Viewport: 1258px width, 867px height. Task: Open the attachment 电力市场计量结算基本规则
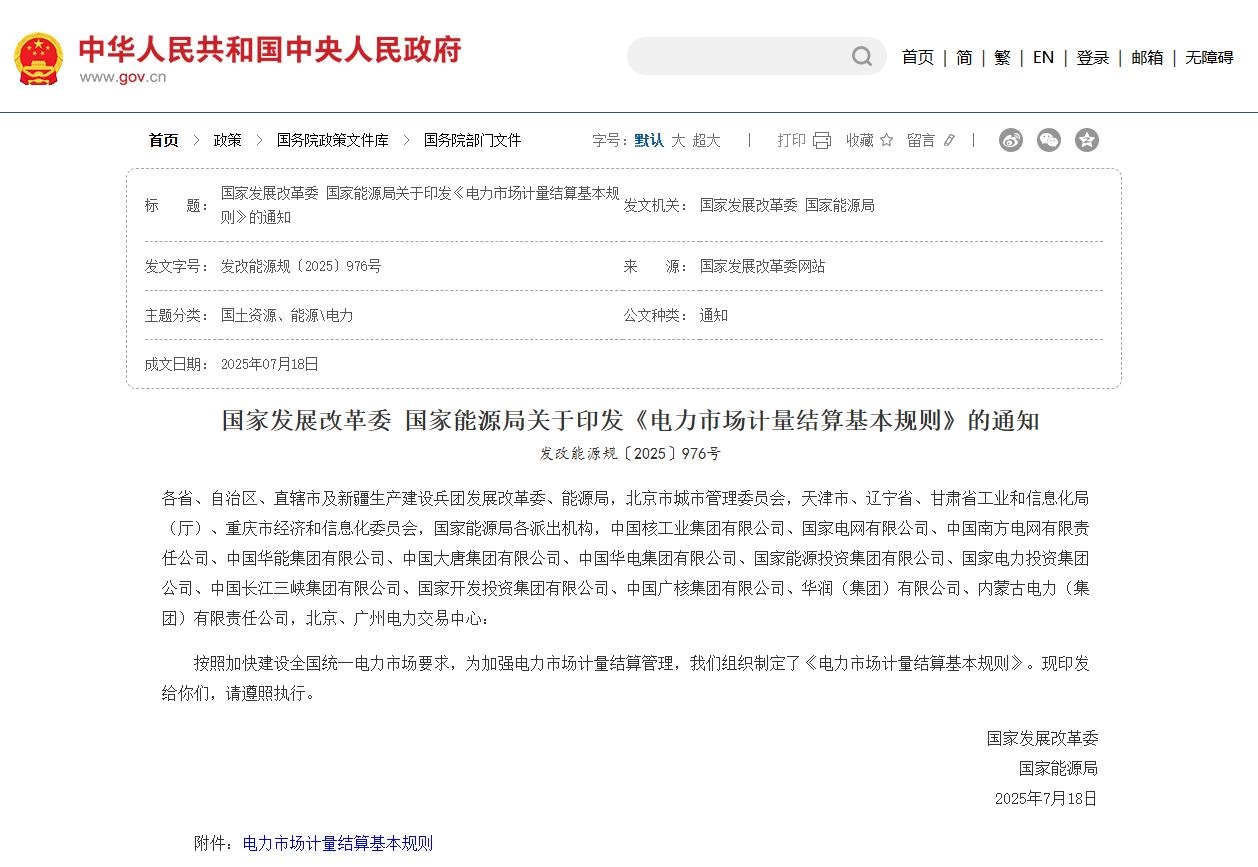click(x=338, y=843)
